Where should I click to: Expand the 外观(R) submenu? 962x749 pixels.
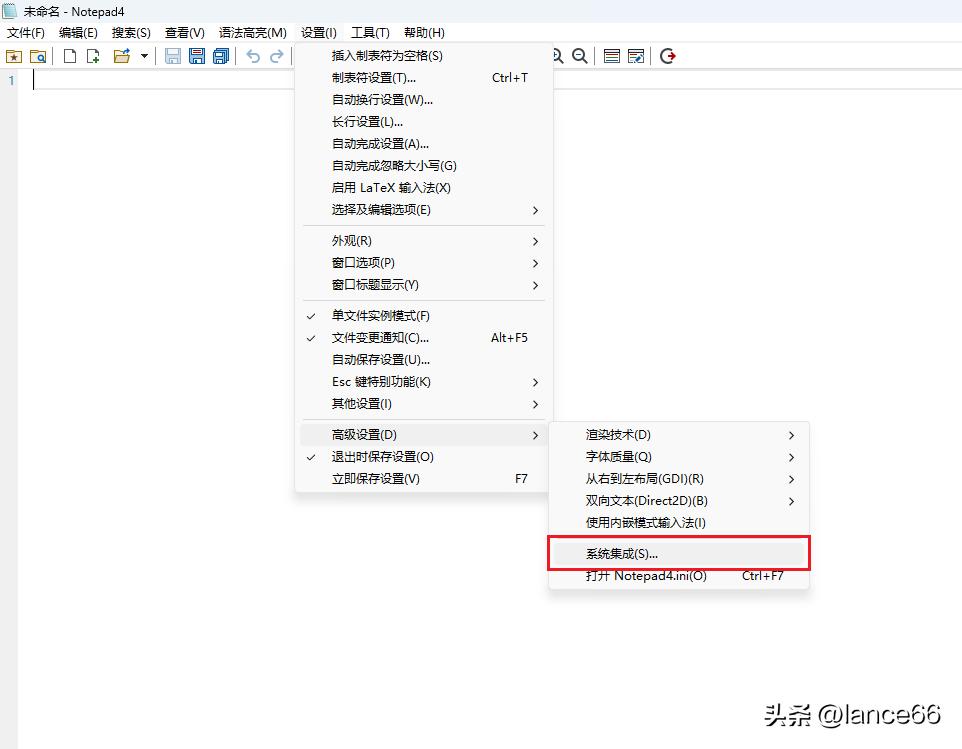[424, 241]
